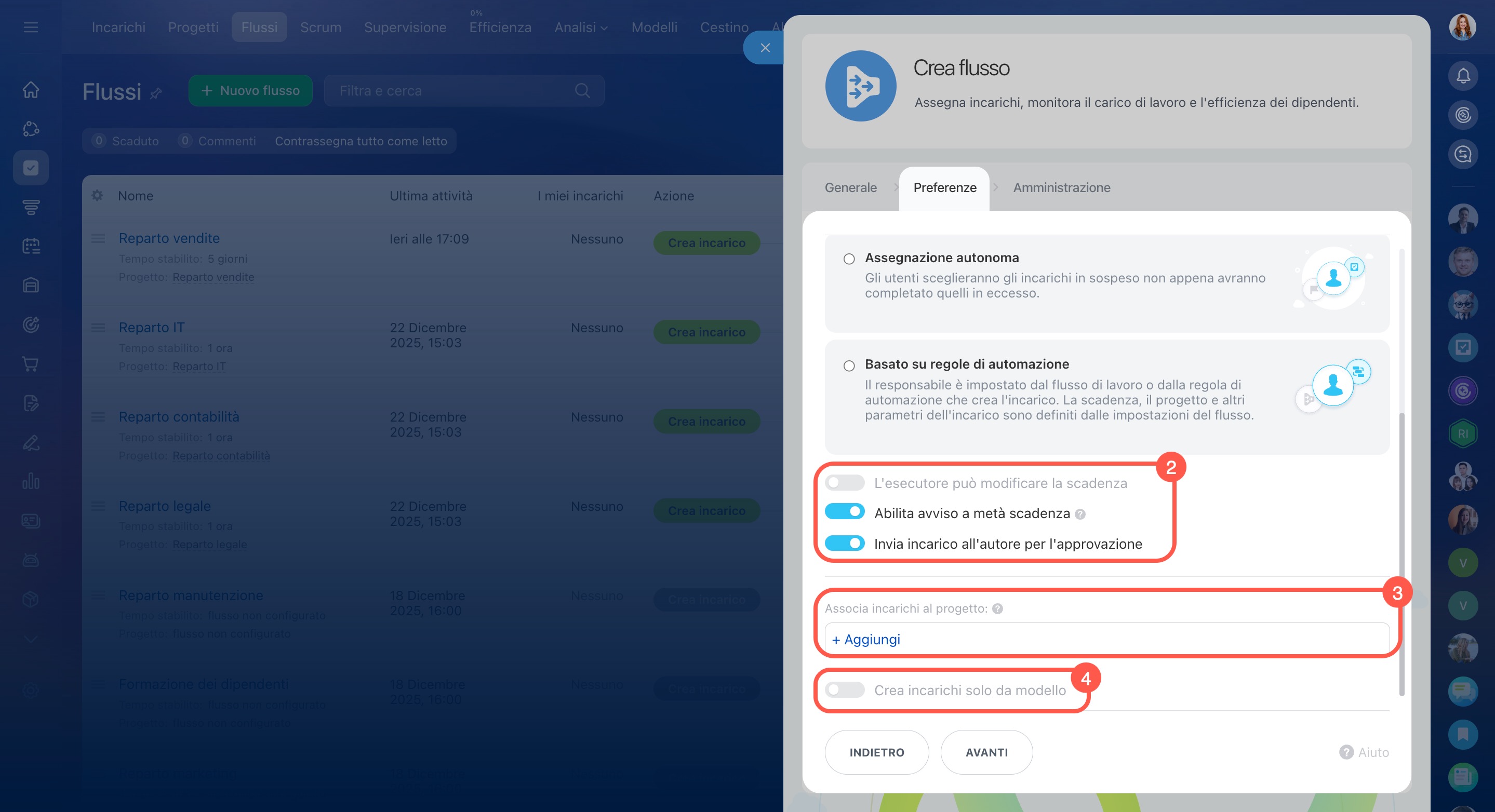Click the + Aggiungi project link
1495x812 pixels.
pos(866,639)
